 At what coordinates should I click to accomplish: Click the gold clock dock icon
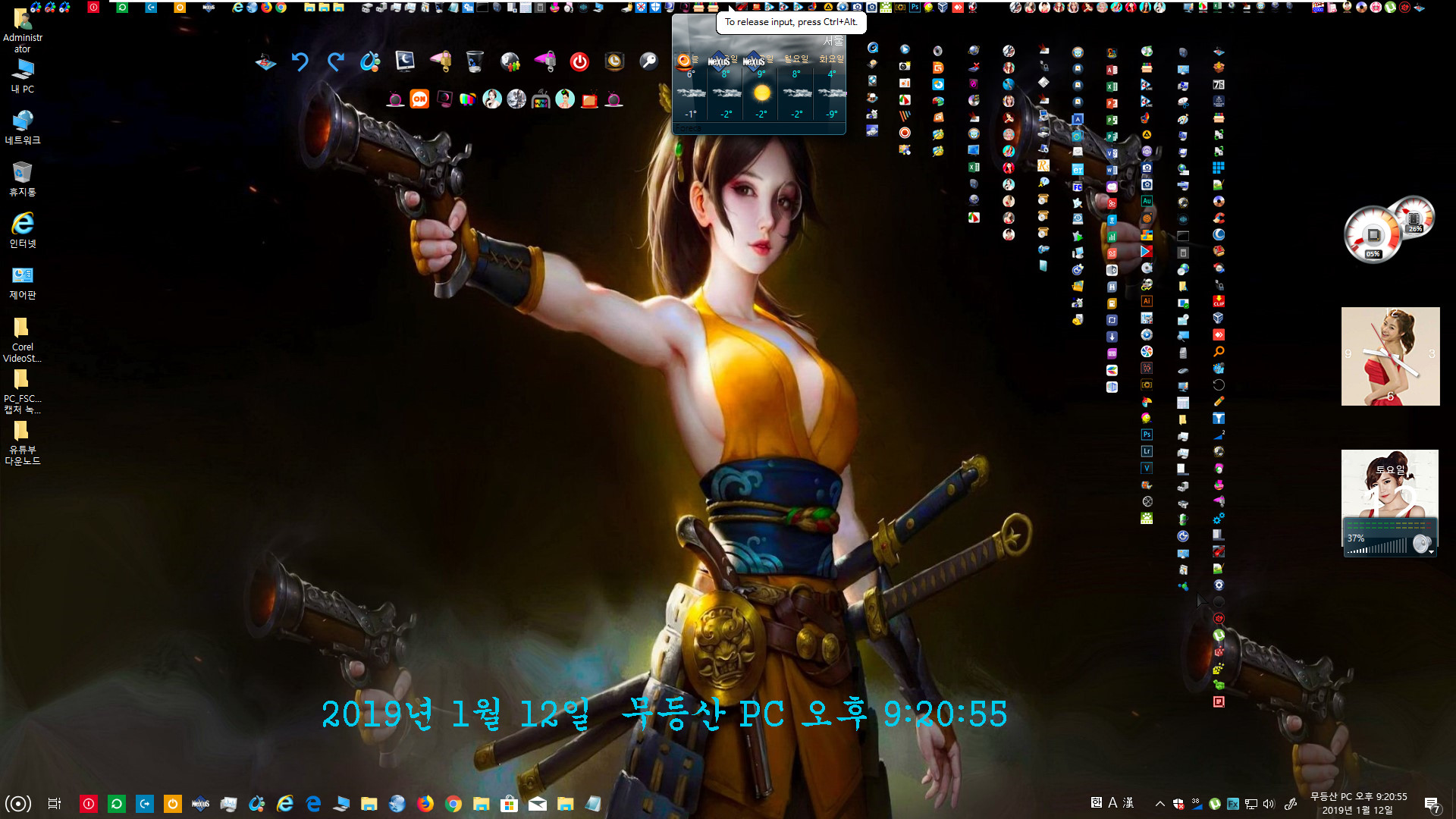point(614,61)
